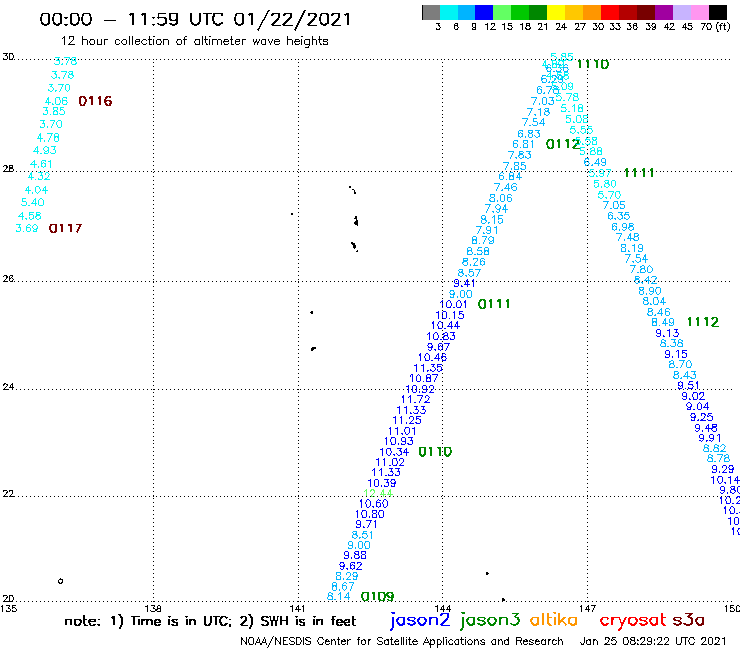Click the green time label '0109'
Viewport: 740px width, 650px height.
[x=377, y=597]
